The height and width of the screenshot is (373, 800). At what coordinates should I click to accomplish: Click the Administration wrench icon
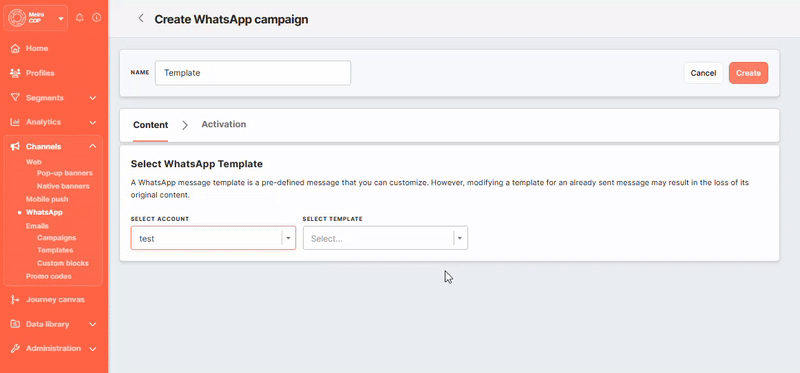pyautogui.click(x=15, y=349)
